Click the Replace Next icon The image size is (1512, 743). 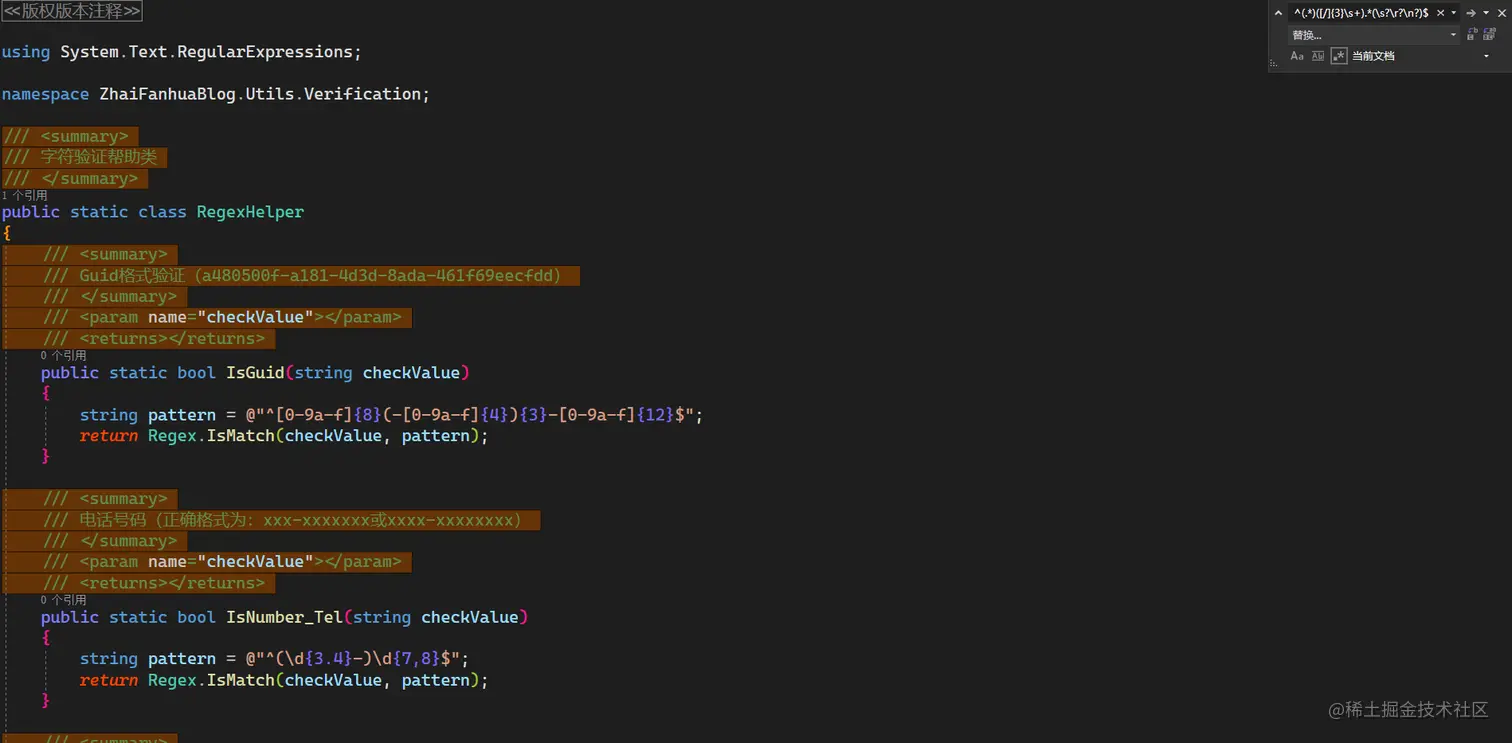click(x=1472, y=34)
